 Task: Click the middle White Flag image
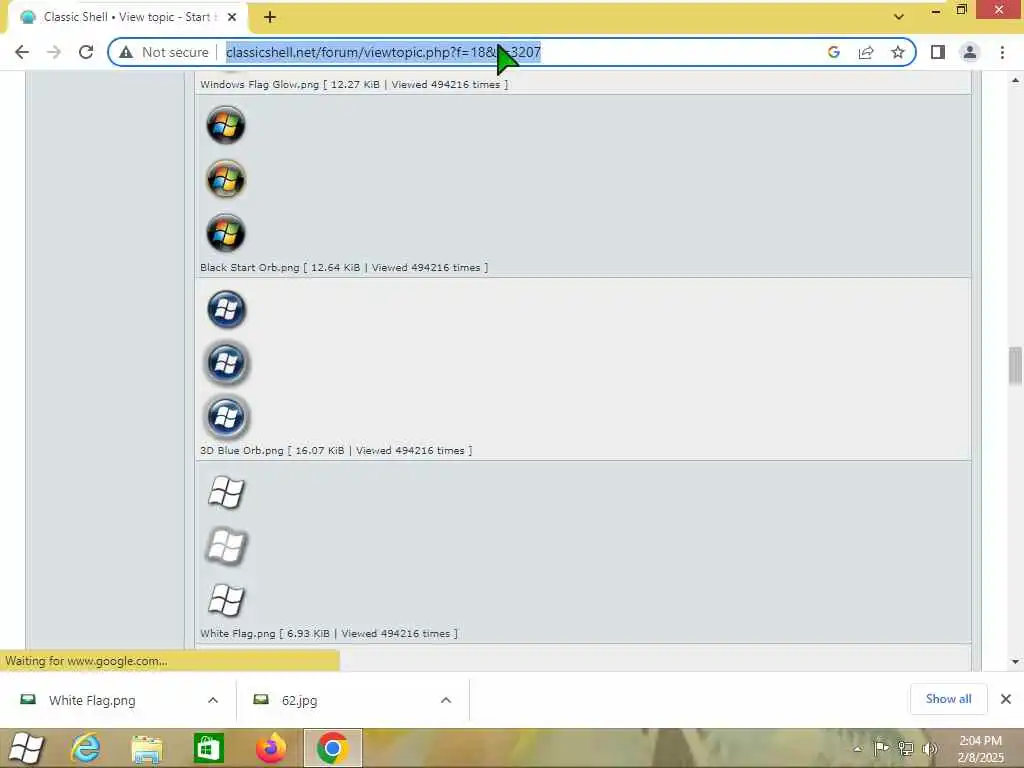pyautogui.click(x=227, y=547)
